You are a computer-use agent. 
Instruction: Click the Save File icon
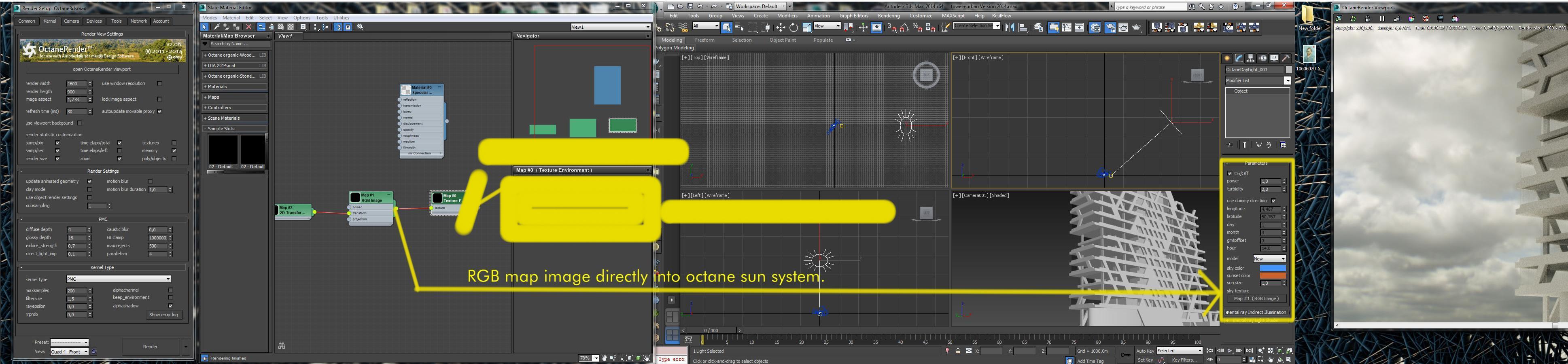pyautogui.click(x=690, y=6)
